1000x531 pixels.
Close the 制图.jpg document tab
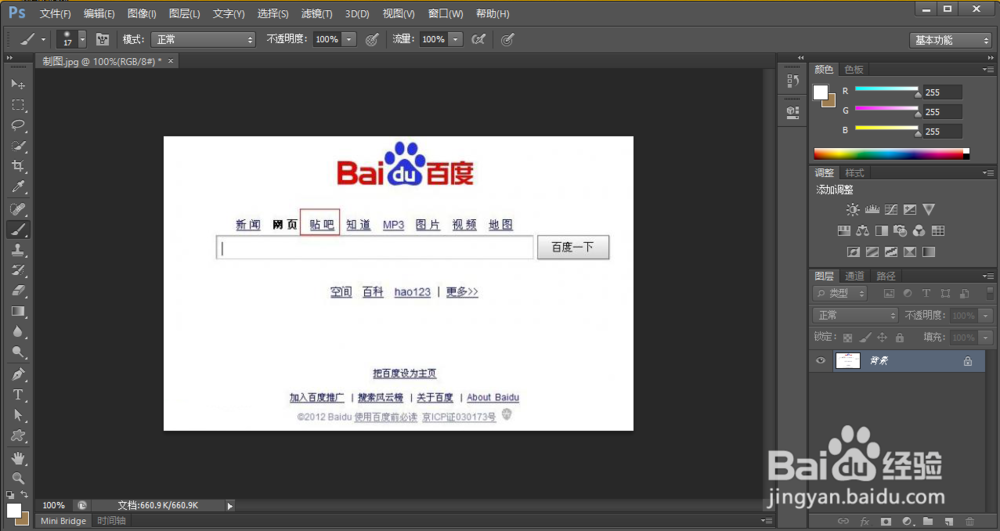170,61
